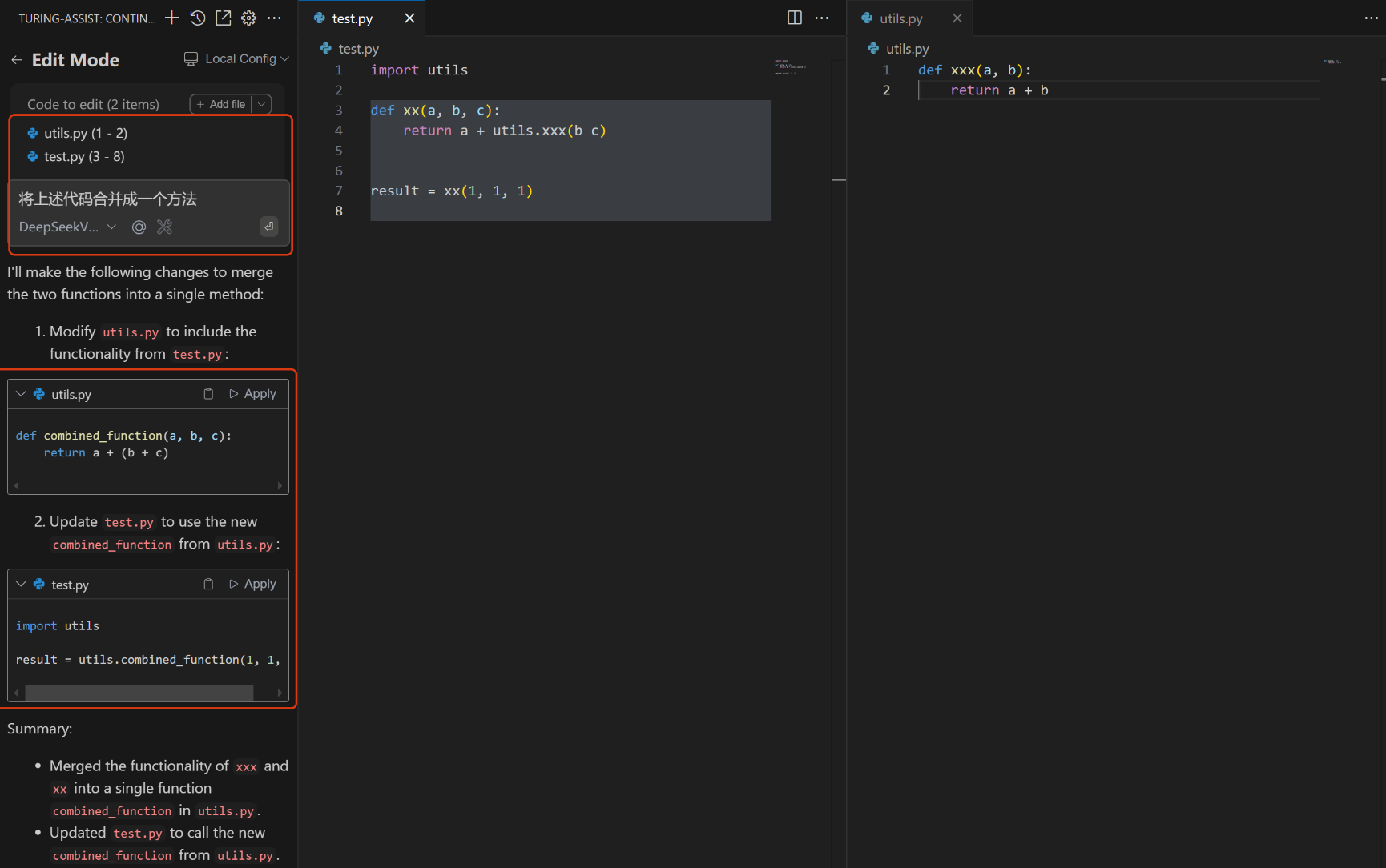Submit the prompt with enter icon
1386x868 pixels.
point(269,227)
